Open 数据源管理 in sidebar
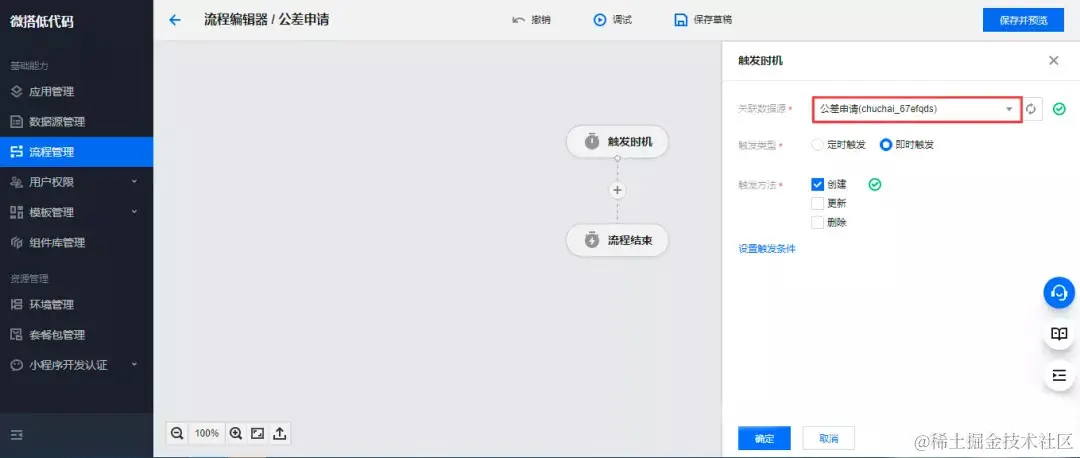This screenshot has height=458, width=1080. point(76,122)
